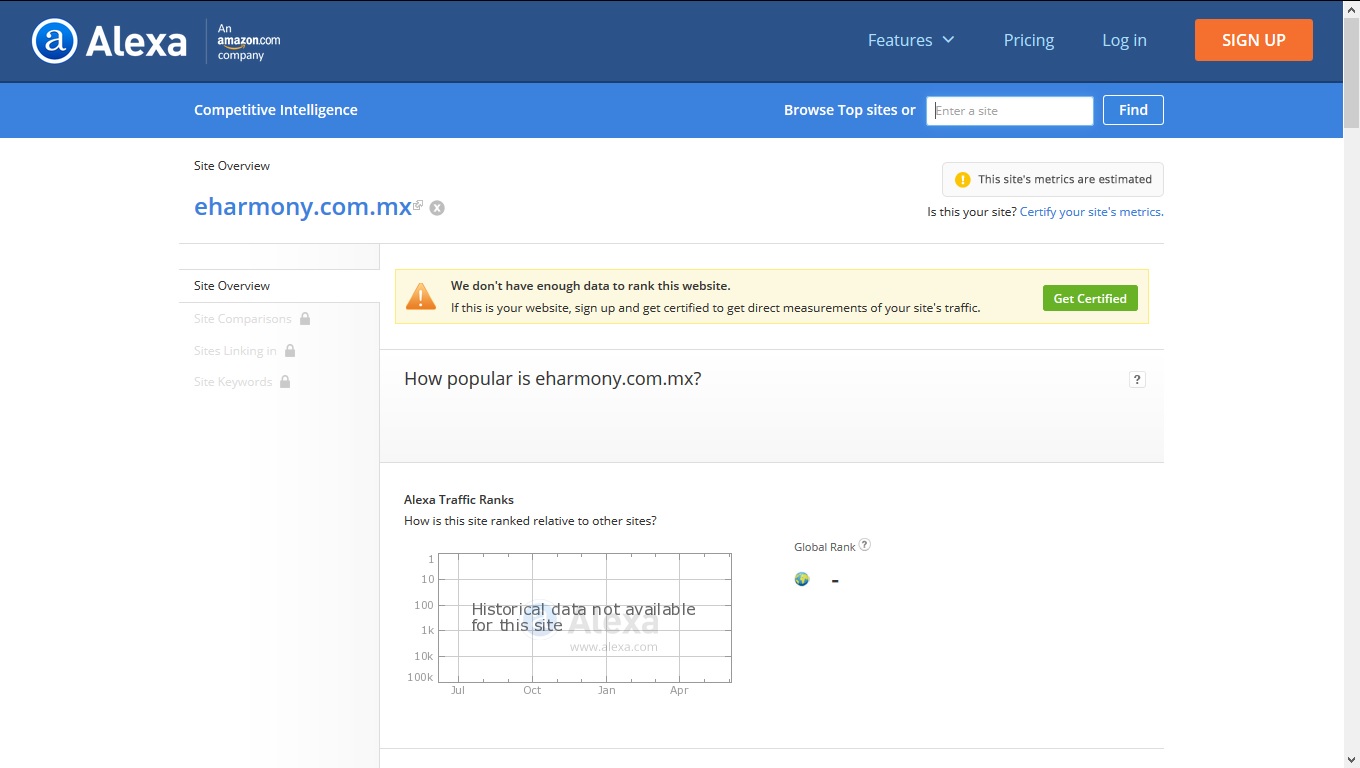
Task: Click the Competitive Intelligence heading link
Action: 276,110
